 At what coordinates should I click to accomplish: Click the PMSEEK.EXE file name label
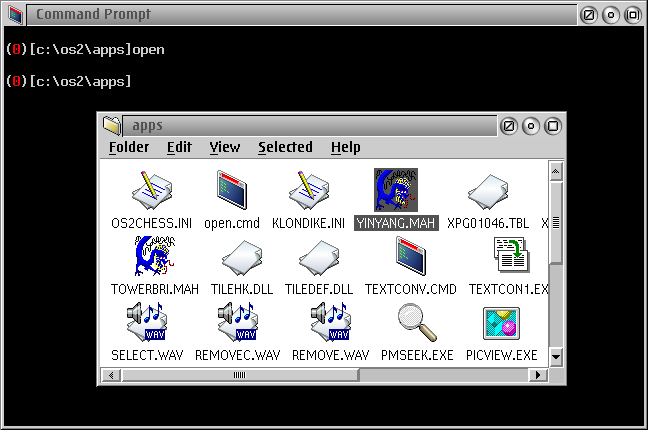click(x=417, y=355)
